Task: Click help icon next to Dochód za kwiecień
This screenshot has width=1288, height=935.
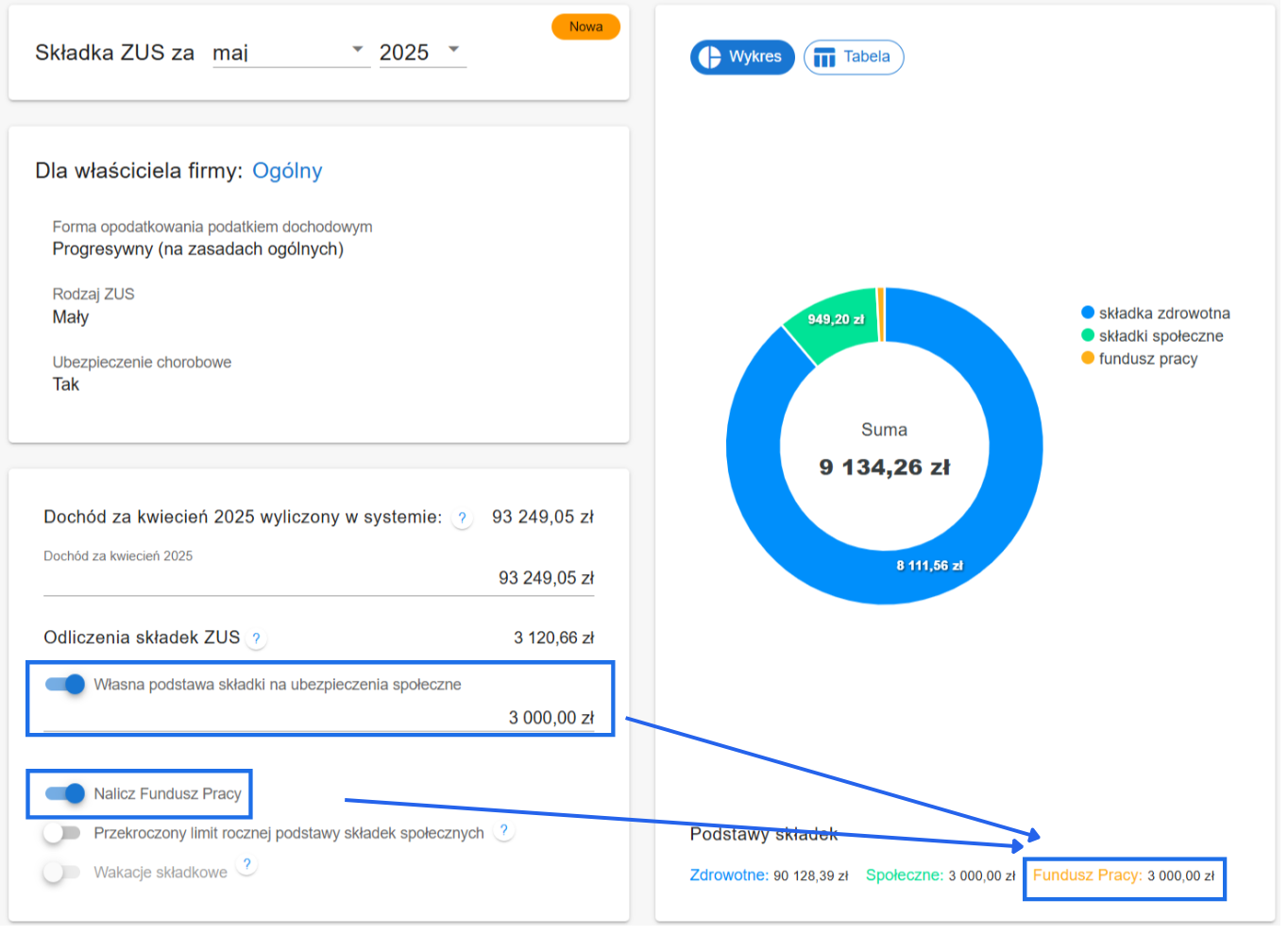Action: coord(462,518)
